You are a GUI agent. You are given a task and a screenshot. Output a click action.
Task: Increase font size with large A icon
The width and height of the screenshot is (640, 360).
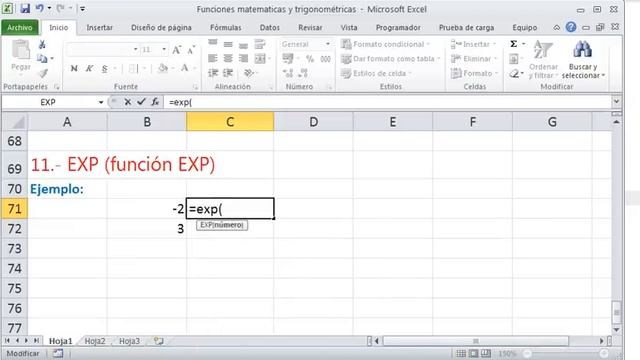(x=176, y=50)
